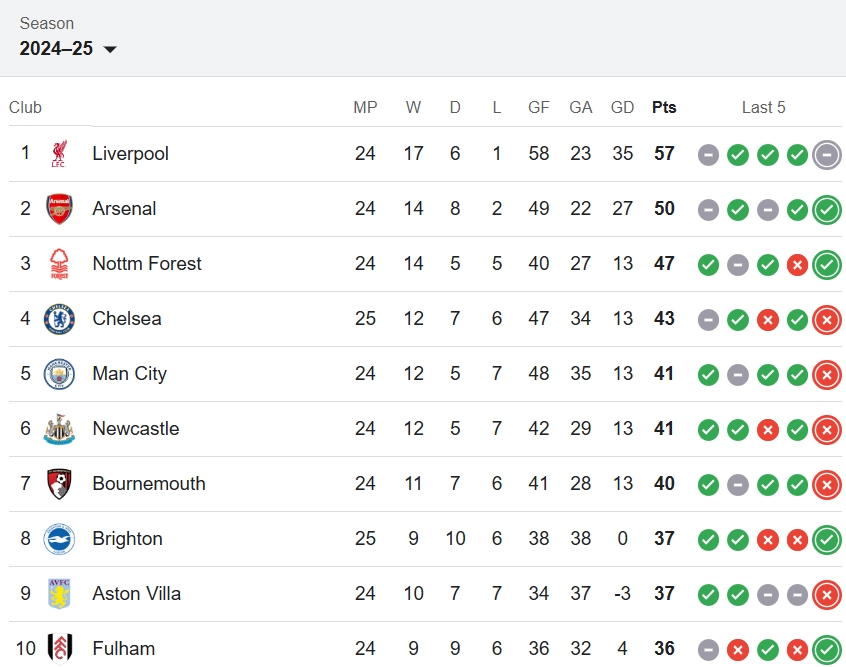846x667 pixels.
Task: Click the Man City club crest
Action: click(x=59, y=374)
